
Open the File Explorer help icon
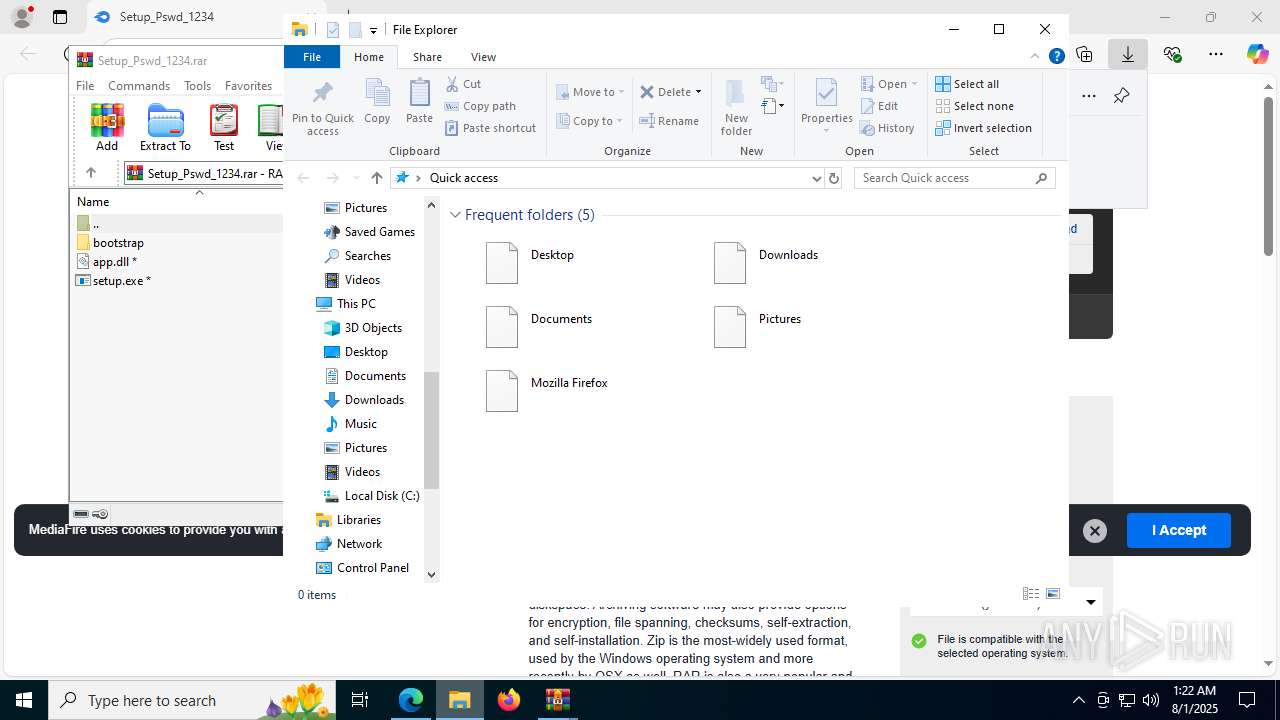[1056, 57]
